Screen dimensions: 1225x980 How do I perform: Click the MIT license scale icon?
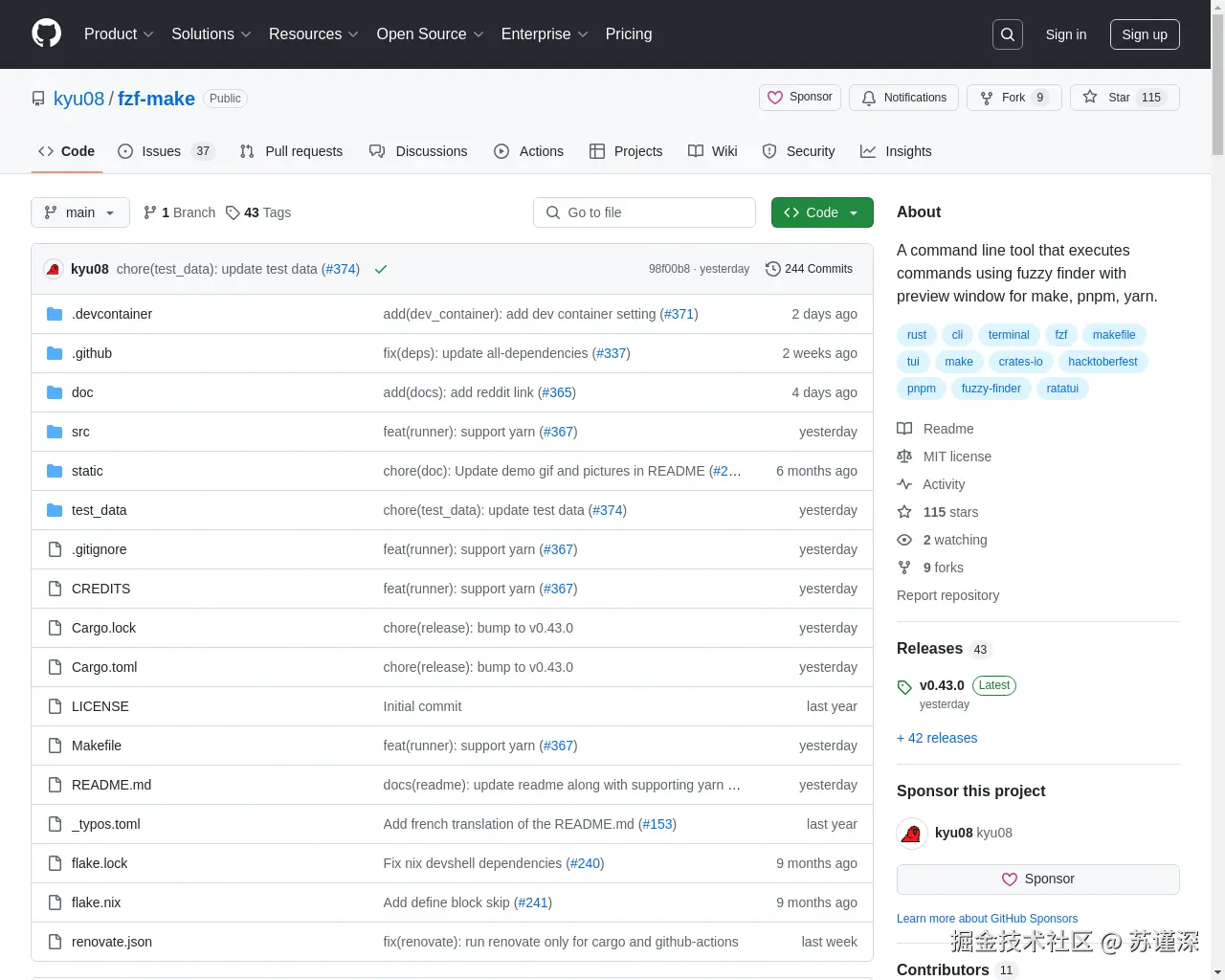tap(903, 457)
